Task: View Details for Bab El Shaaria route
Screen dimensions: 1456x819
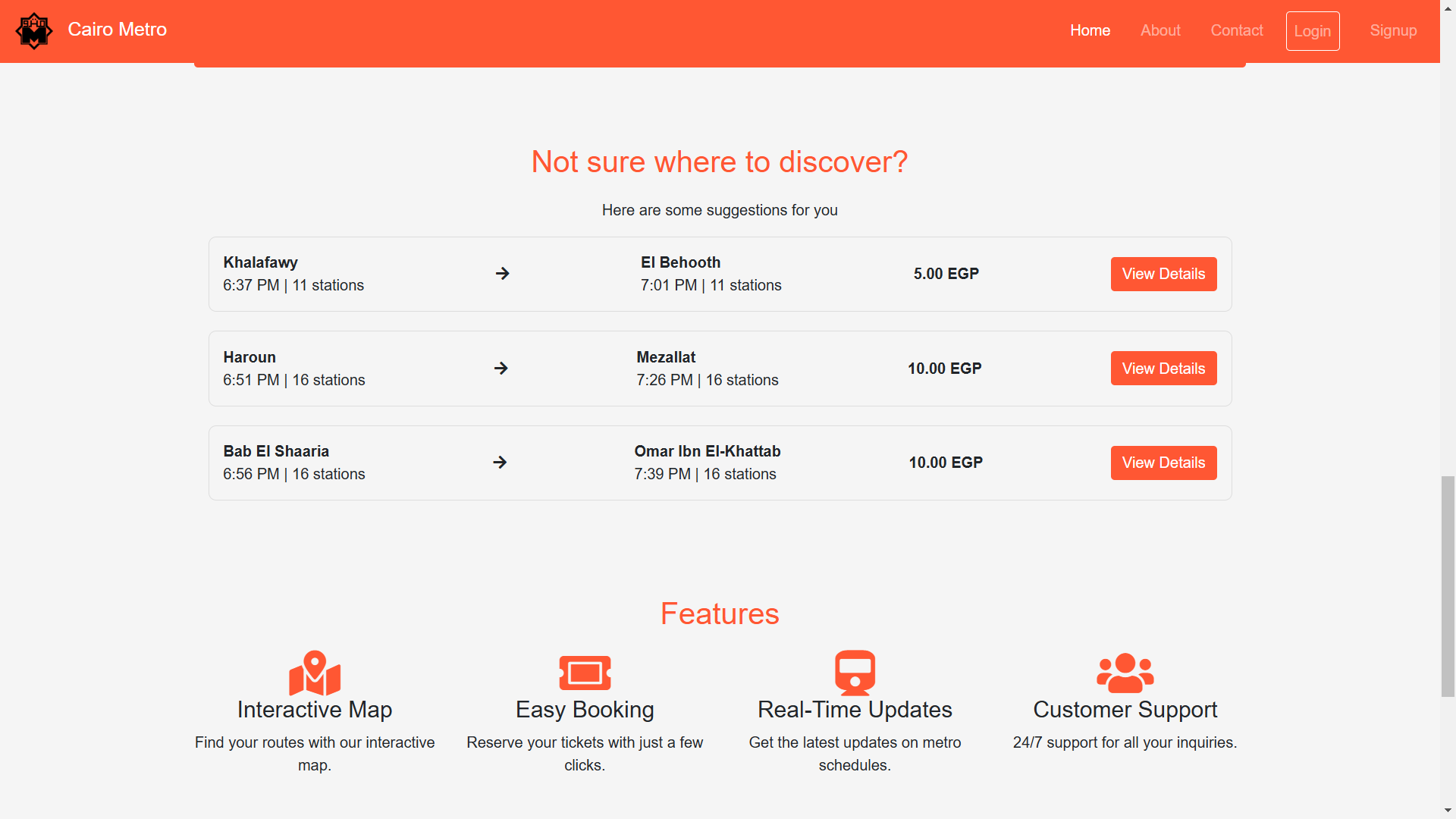Action: pyautogui.click(x=1163, y=463)
